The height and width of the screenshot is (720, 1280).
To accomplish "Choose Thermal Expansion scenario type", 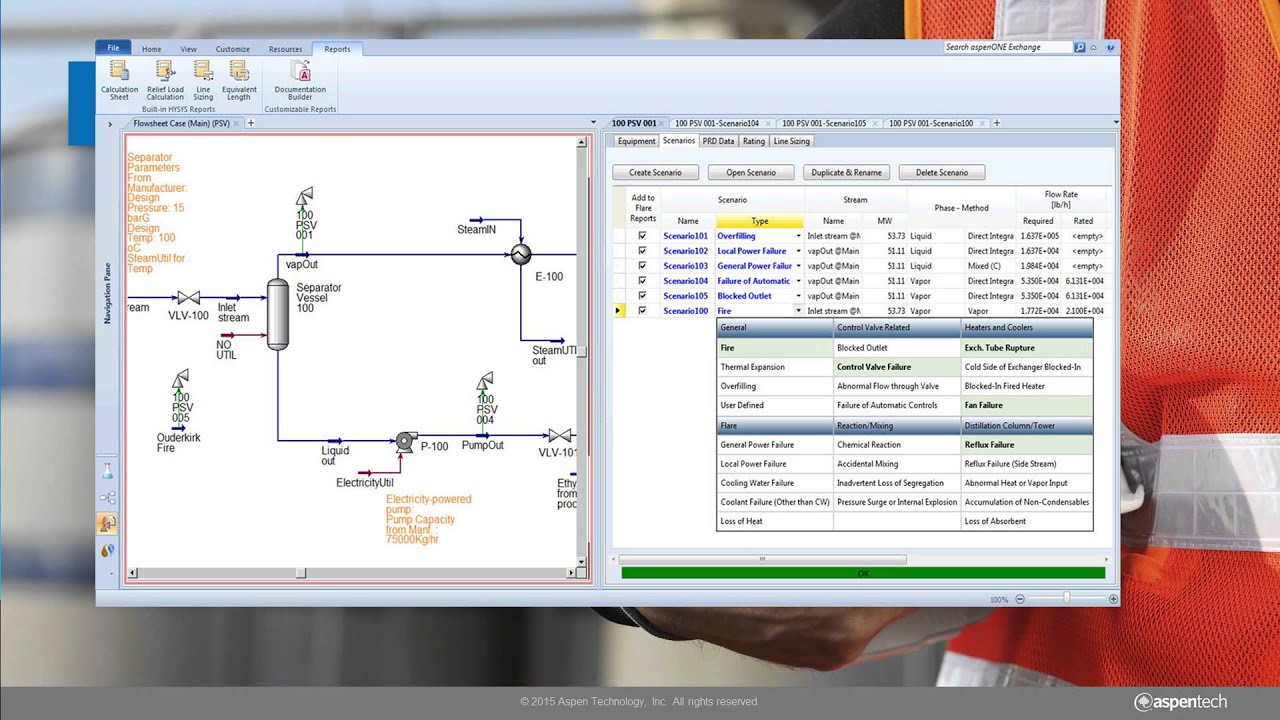I will [775, 367].
